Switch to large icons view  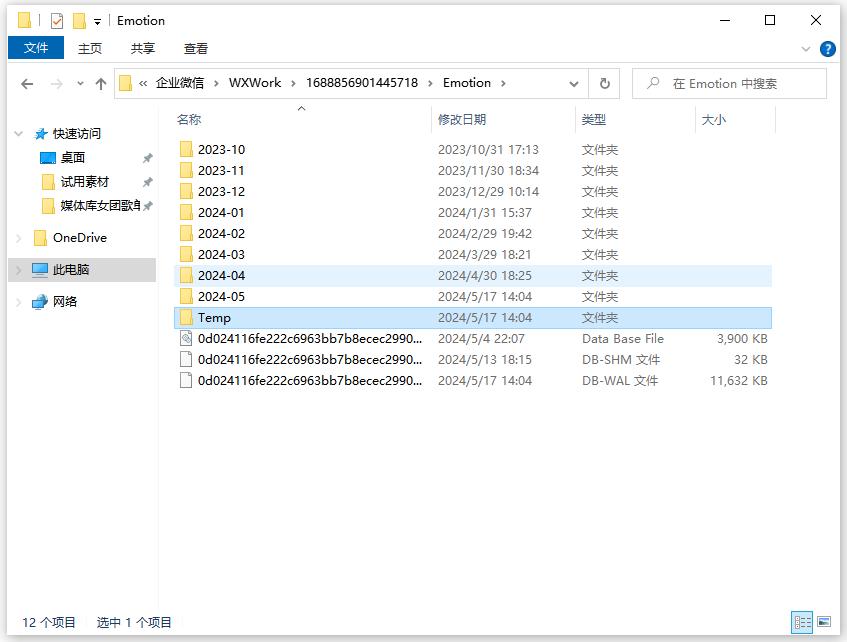824,622
